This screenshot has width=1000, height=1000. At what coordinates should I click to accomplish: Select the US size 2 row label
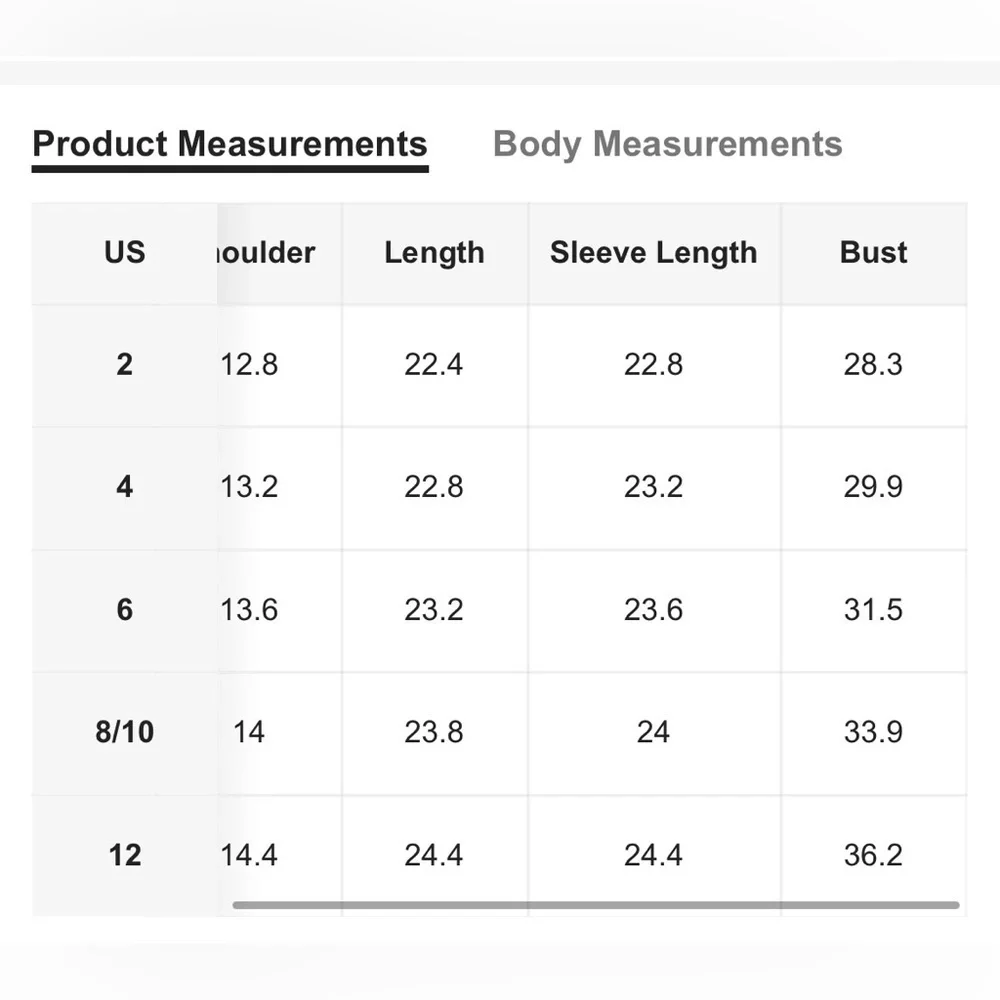[x=124, y=365]
